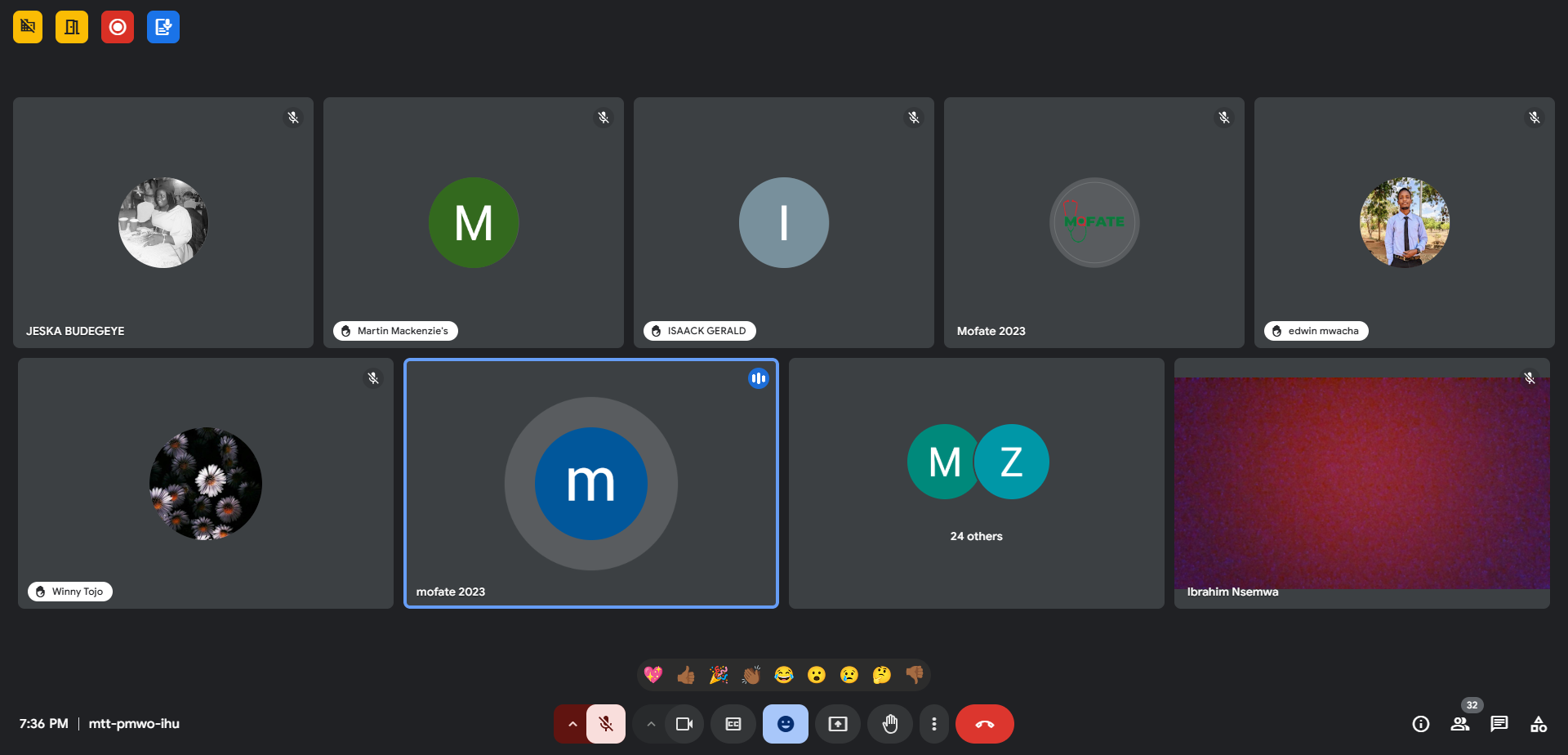Open the chat with everyone panel

pos(1499,724)
